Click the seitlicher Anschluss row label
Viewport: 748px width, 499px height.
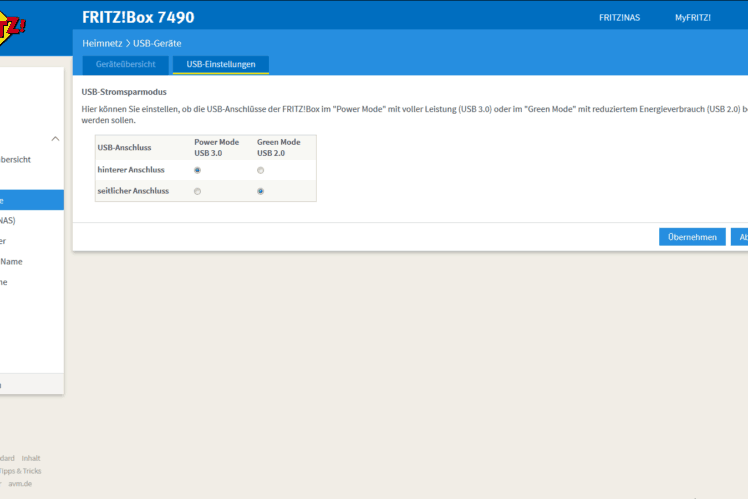point(133,191)
